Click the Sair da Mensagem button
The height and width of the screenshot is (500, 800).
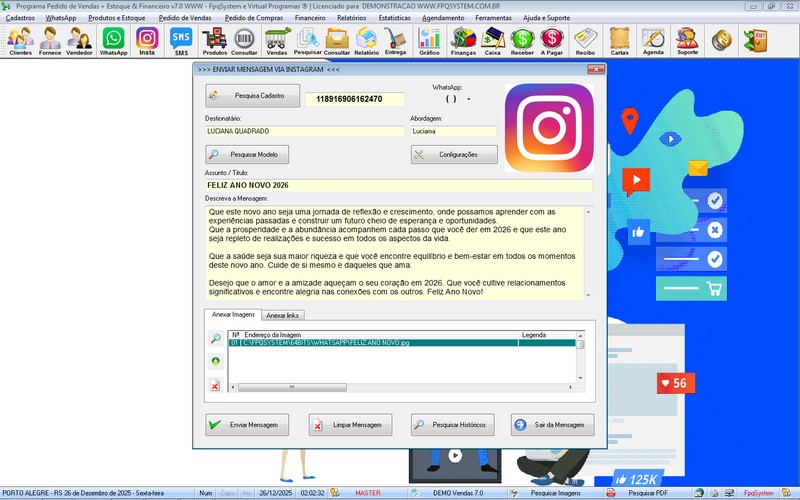click(553, 424)
